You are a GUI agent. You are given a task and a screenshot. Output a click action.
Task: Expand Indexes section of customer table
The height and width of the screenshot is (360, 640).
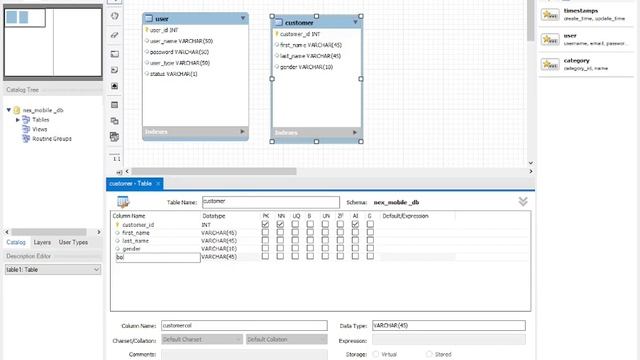click(x=355, y=132)
